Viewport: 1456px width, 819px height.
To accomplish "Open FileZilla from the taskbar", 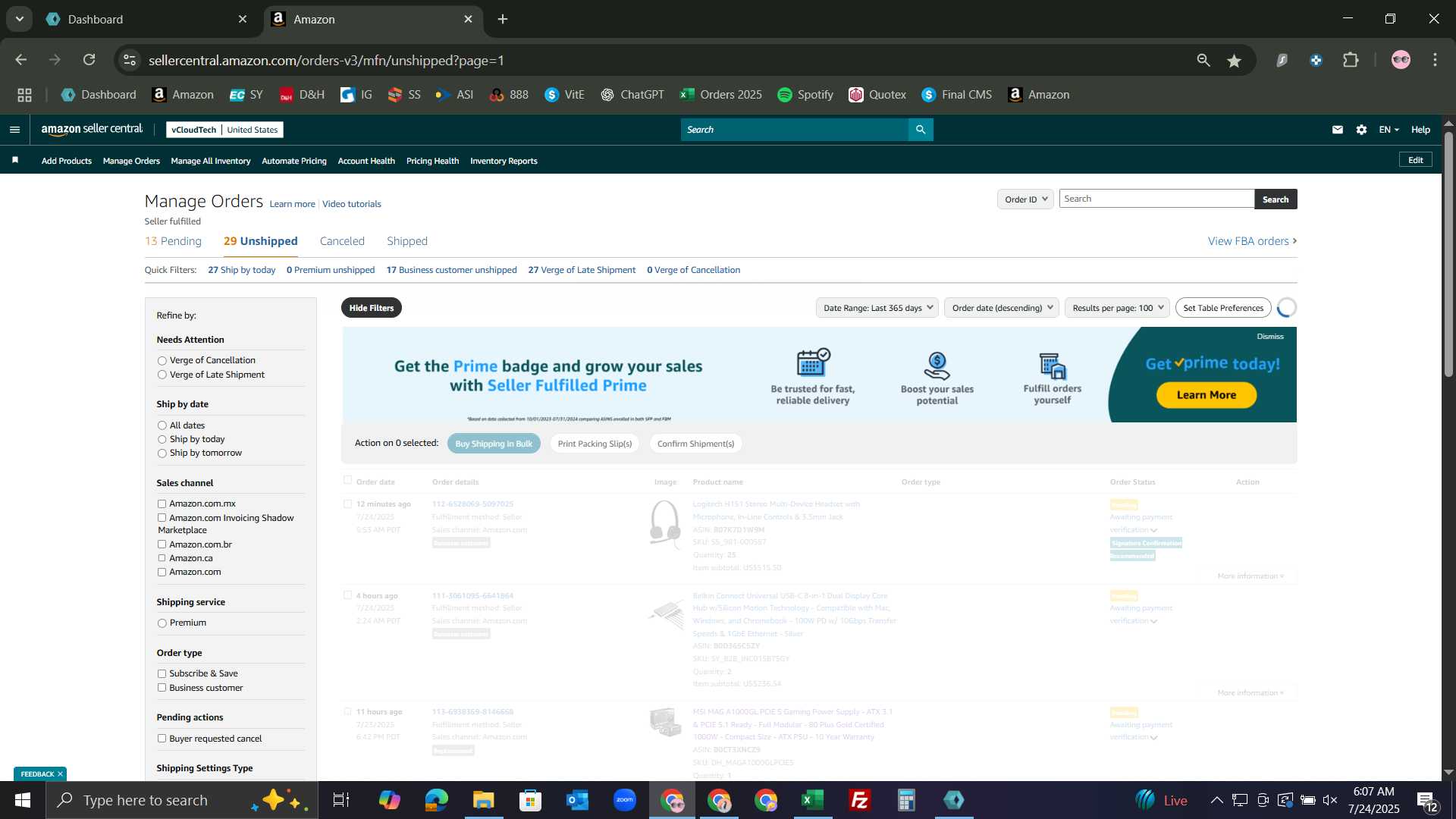I will point(860,800).
